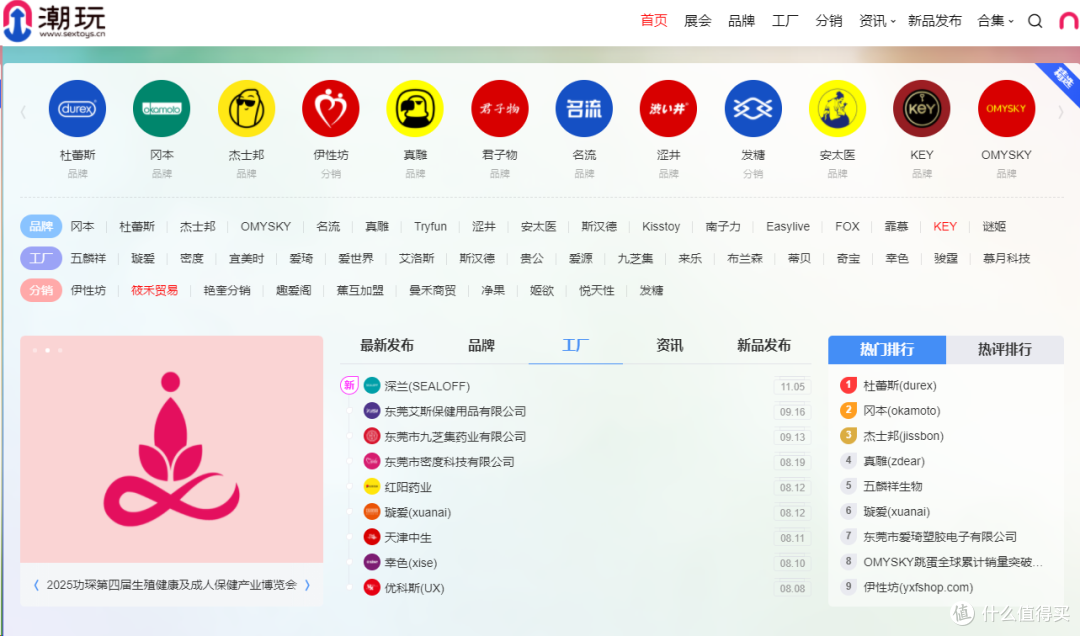Select the 天津中生 red icon
Screen dimensions: 1080x636
click(x=372, y=537)
